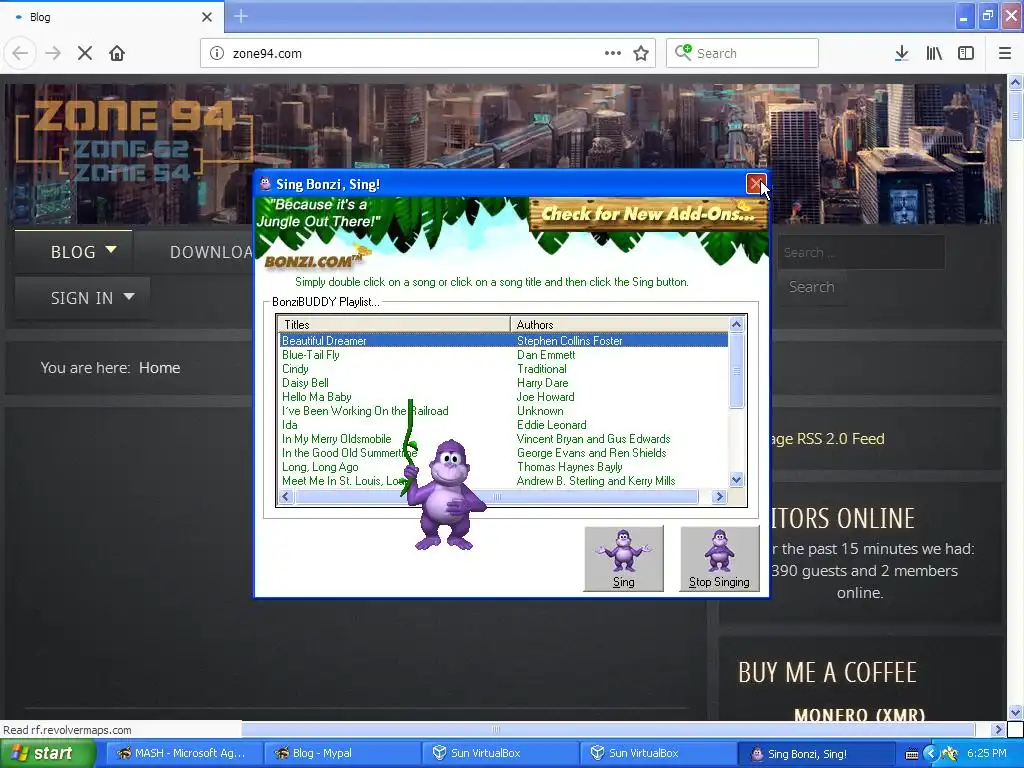Click author Dan Emmett in playlist
The width and height of the screenshot is (1024, 768).
546,355
